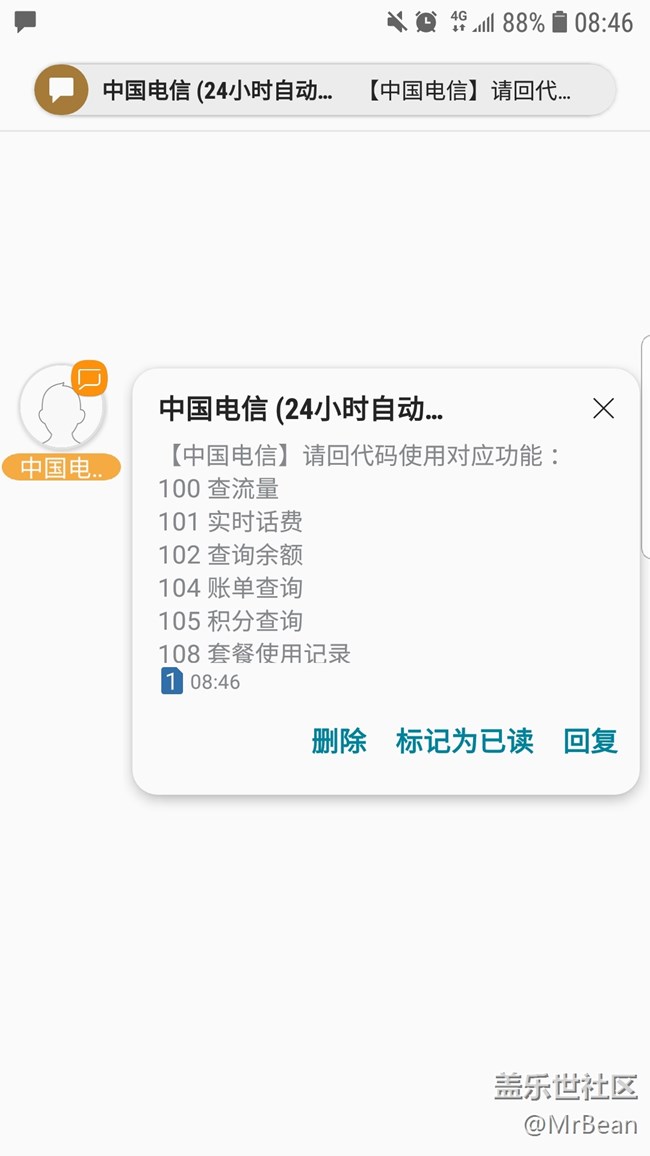Tap the alarm clock status icon
The width and height of the screenshot is (650, 1156).
[427, 21]
